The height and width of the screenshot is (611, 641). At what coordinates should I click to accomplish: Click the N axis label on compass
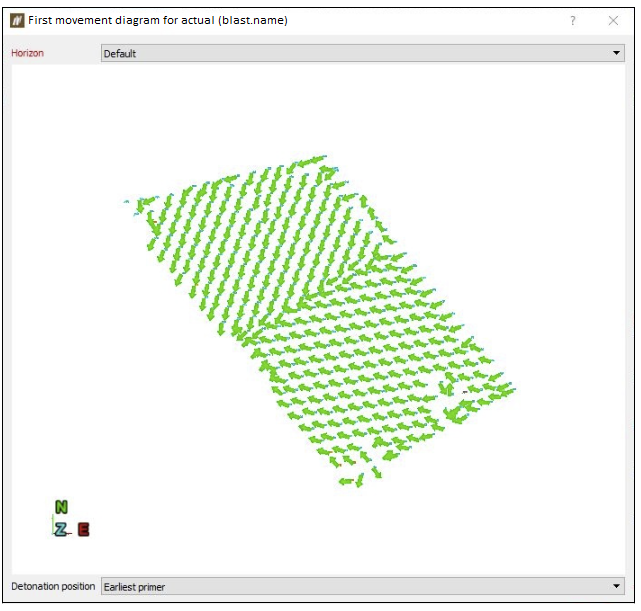(x=61, y=507)
